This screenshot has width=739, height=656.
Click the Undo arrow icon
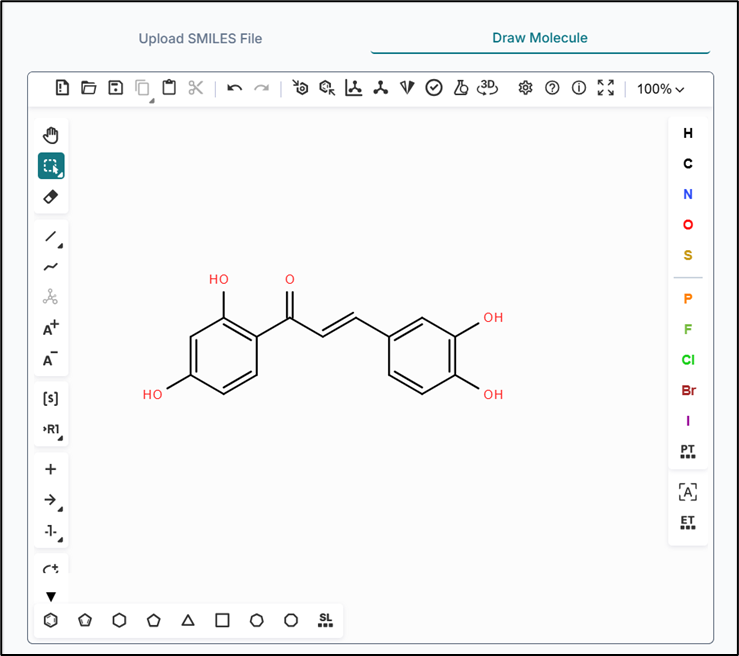tap(234, 88)
